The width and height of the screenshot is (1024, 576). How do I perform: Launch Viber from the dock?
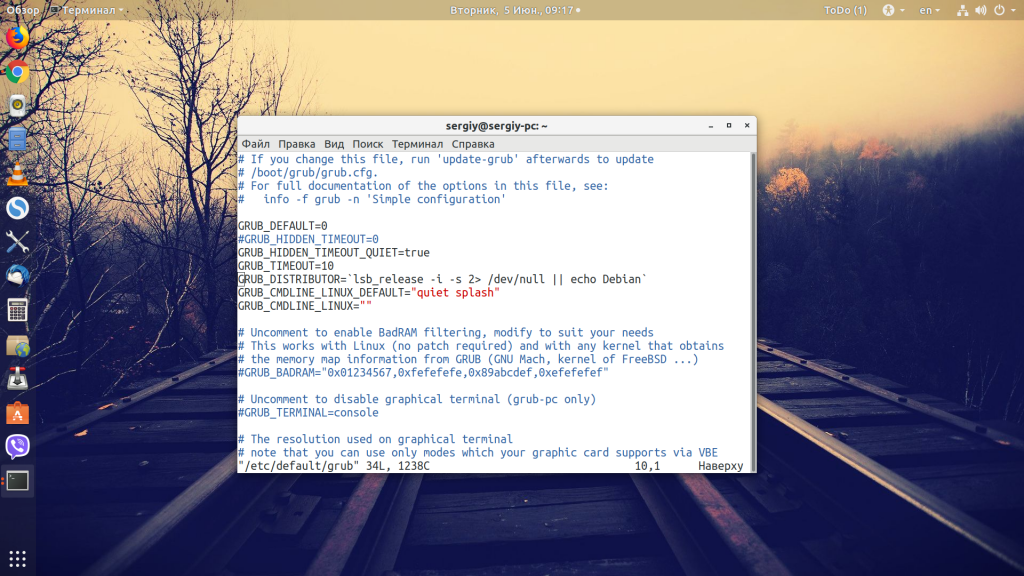[x=15, y=447]
